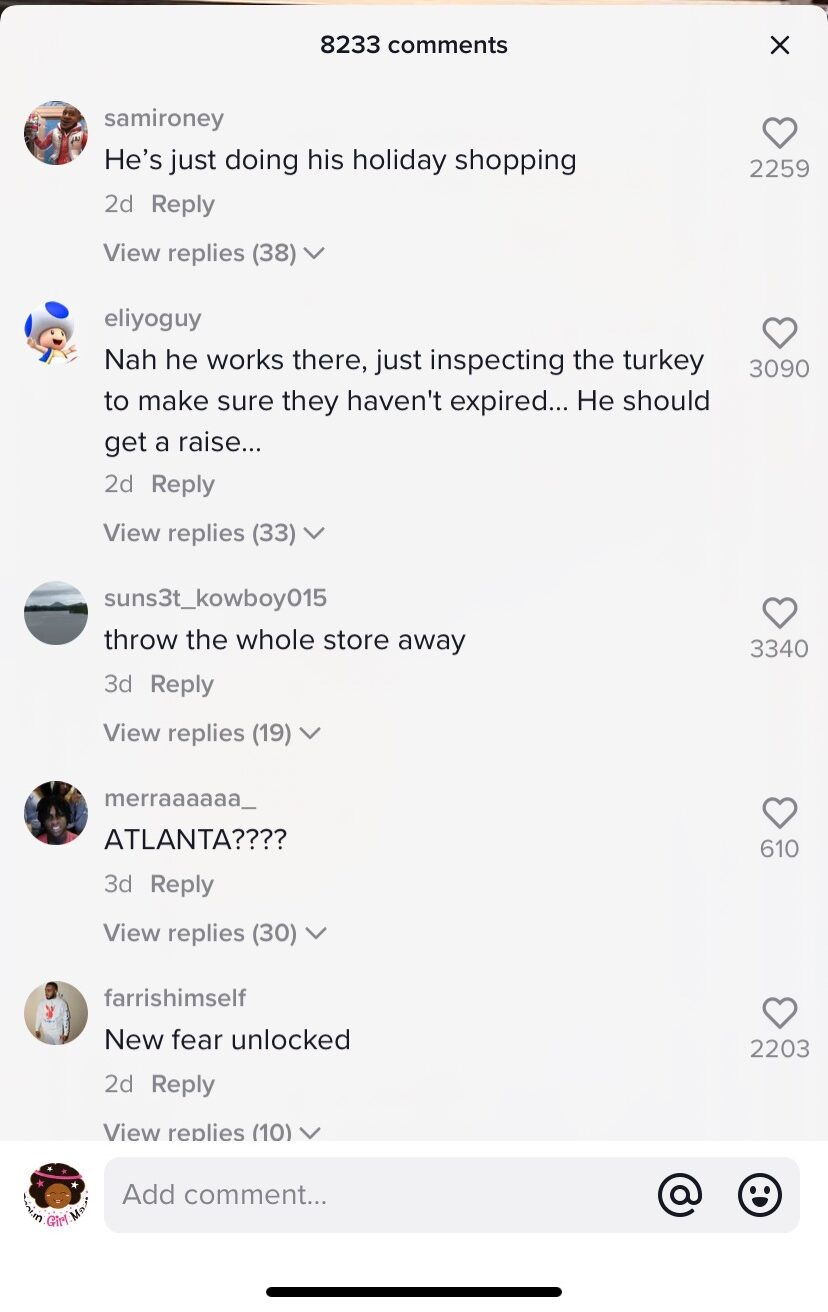The height and width of the screenshot is (1312, 828).
Task: Reply to the "ATLANTA????" comment
Action: coord(182,884)
